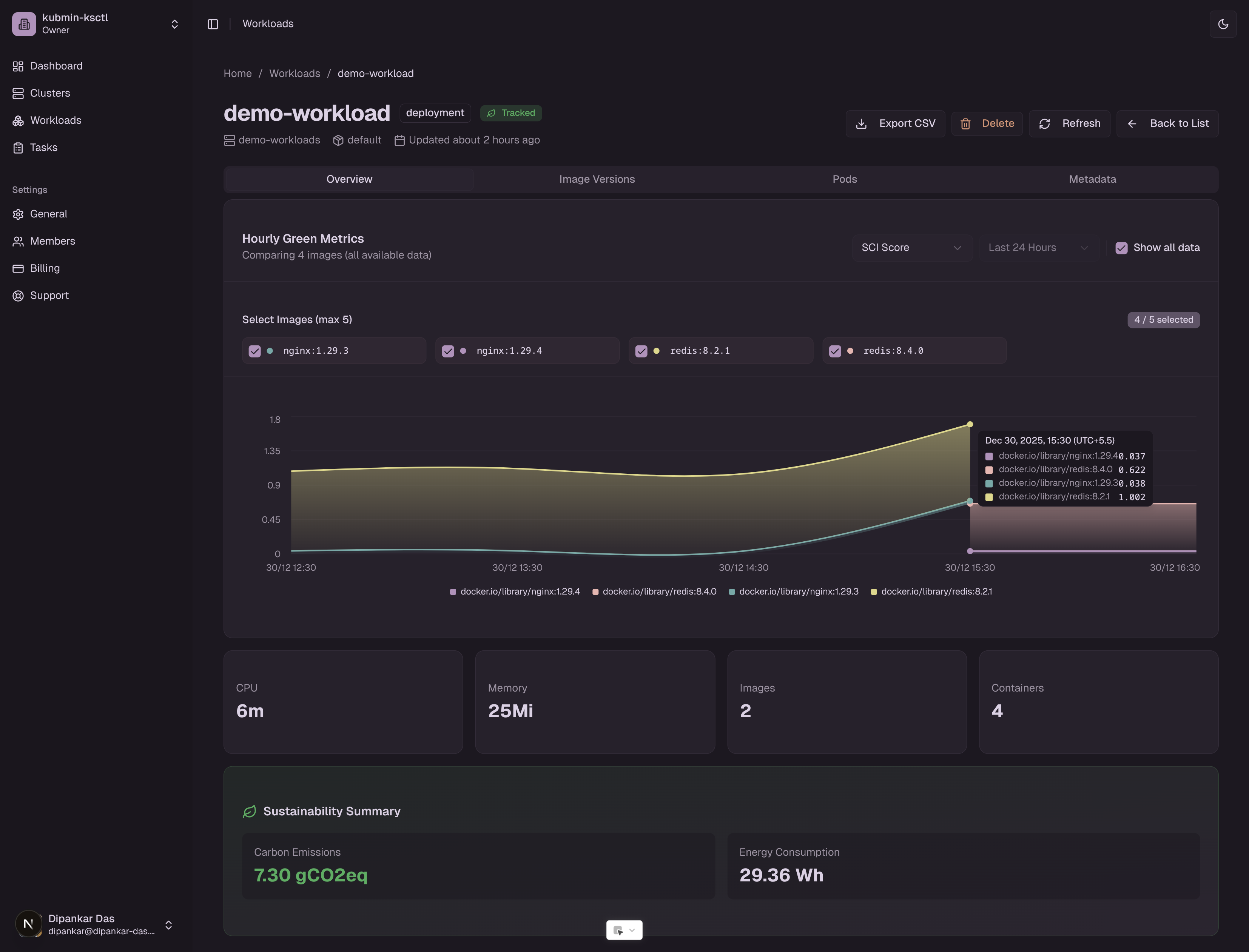
Task: Deselect nginx:1.29.3 image checkbox
Action: pos(254,351)
